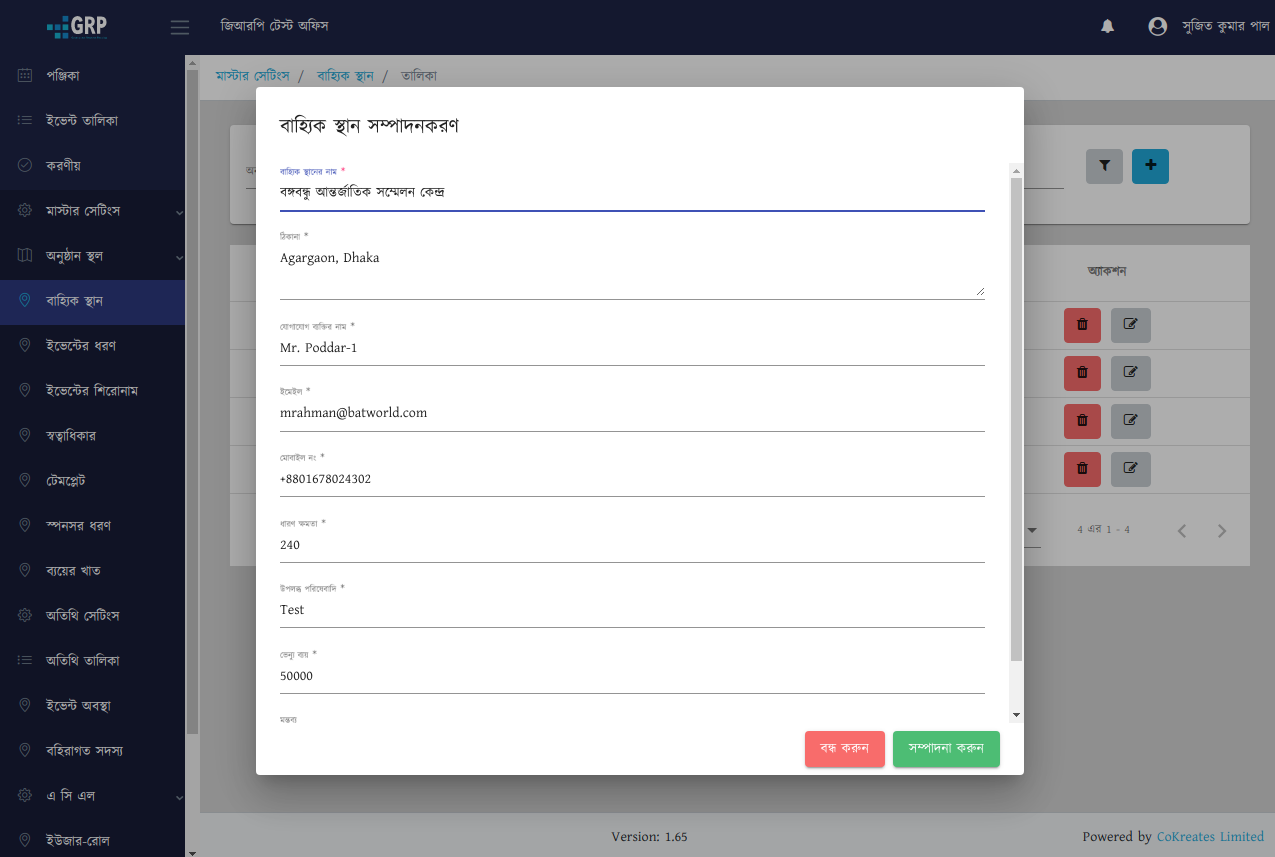Click the contact name field Mr. Poddar-1
The width and height of the screenshot is (1275, 857).
(632, 348)
